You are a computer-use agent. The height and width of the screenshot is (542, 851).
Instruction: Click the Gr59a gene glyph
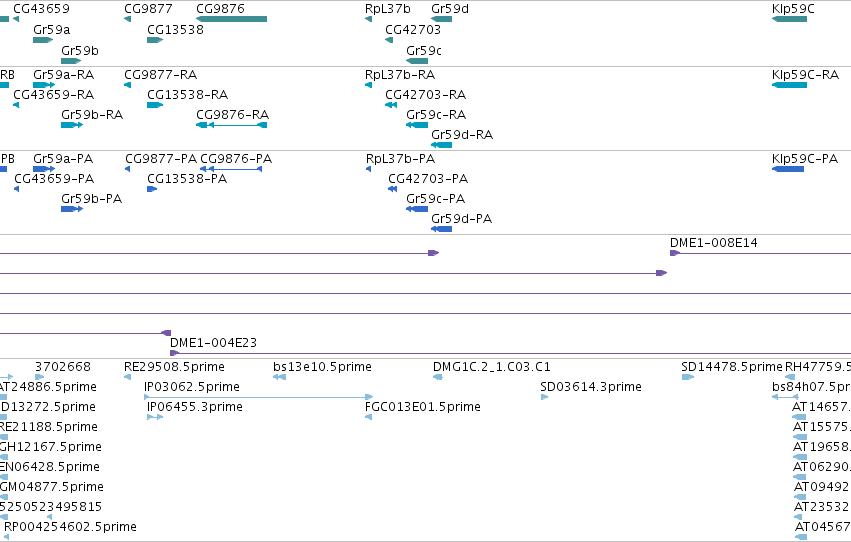pos(43,40)
